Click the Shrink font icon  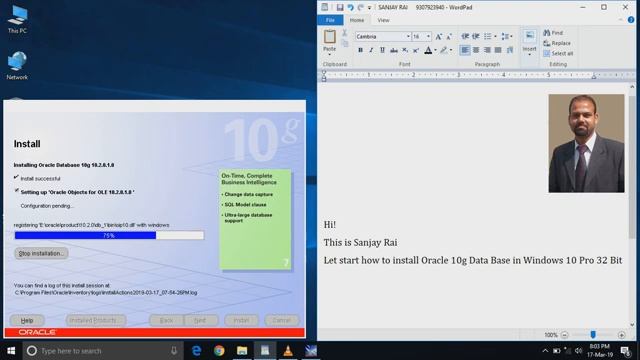coord(449,37)
